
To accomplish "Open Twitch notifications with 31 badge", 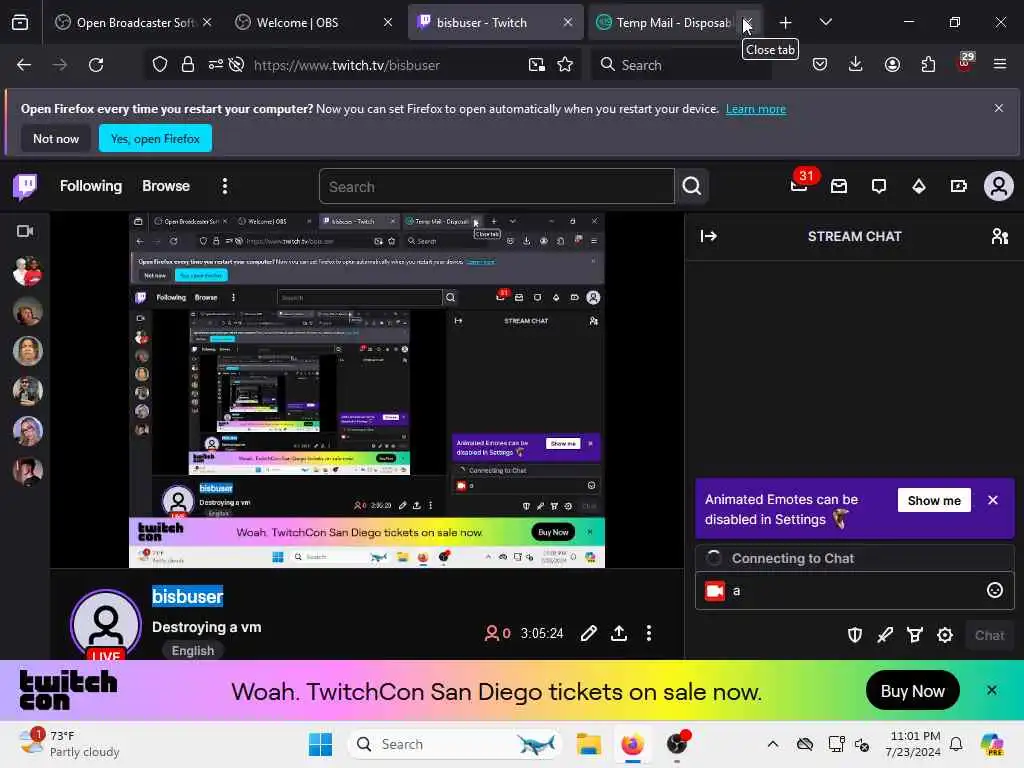I will (800, 186).
